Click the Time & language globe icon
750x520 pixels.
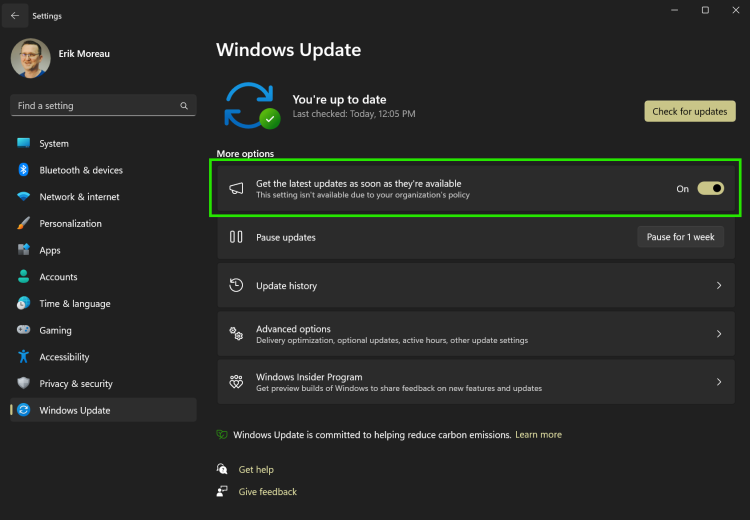click(23, 304)
